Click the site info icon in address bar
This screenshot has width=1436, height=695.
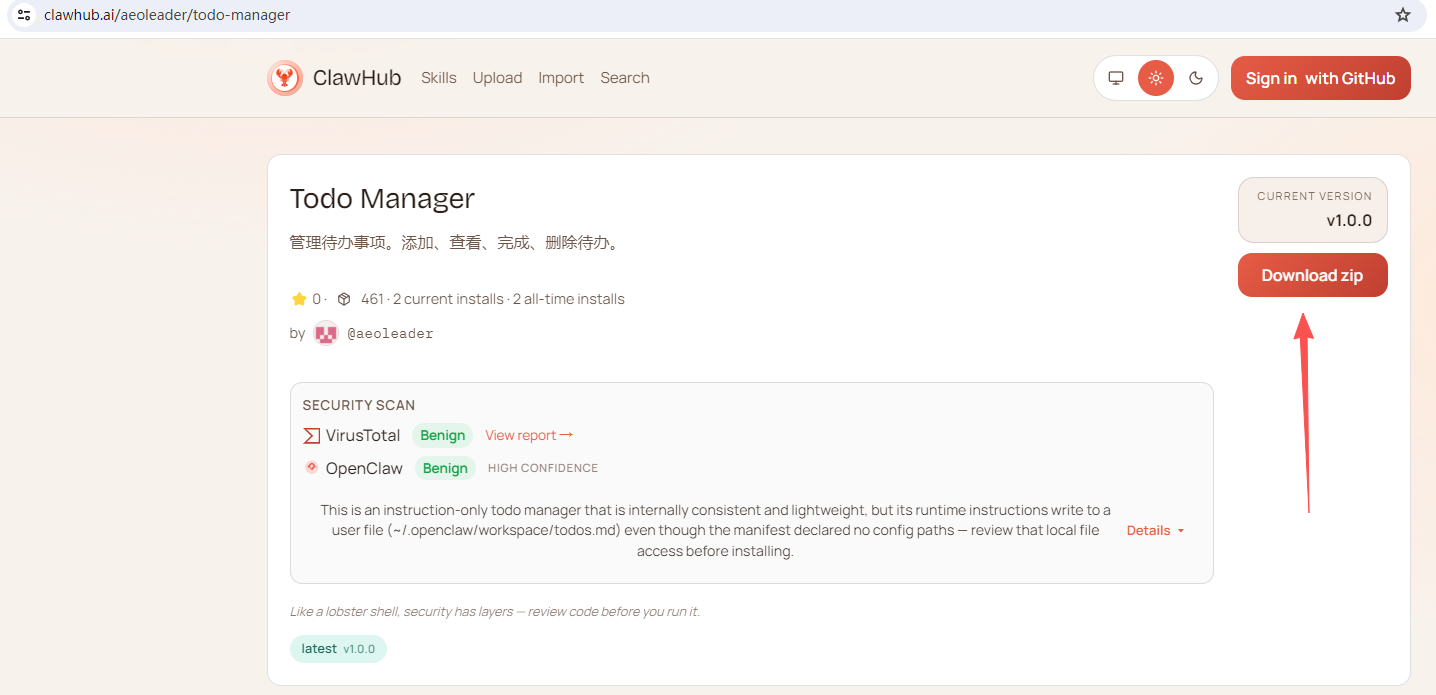pyautogui.click(x=24, y=15)
